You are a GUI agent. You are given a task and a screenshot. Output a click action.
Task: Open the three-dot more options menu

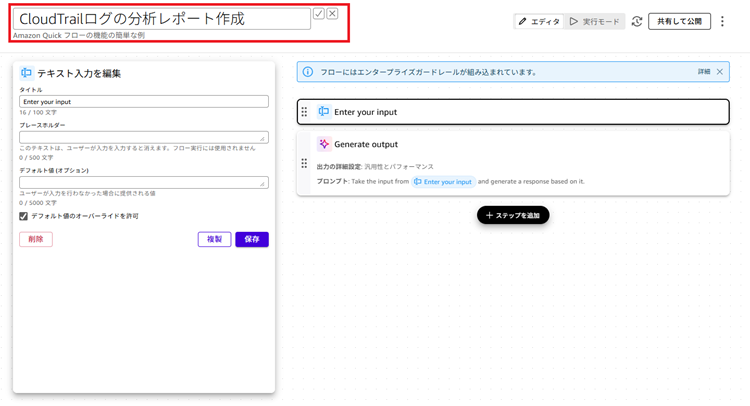(722, 21)
